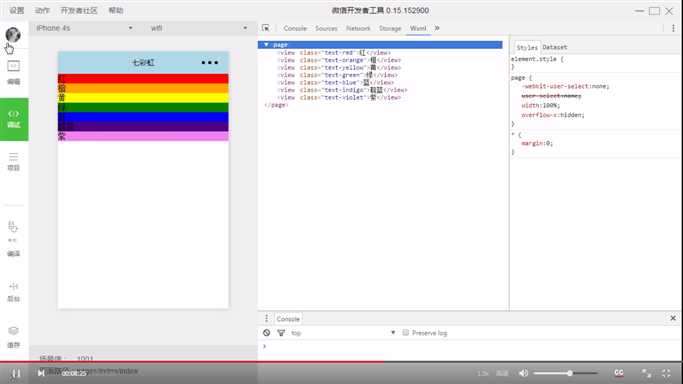The width and height of the screenshot is (683, 384).
Task: Click the width:100% style declaration
Action: point(541,105)
